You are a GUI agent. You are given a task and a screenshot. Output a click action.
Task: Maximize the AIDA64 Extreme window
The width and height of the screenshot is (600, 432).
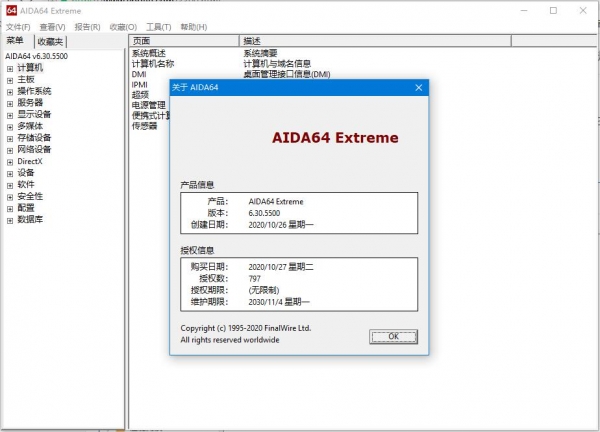pos(553,11)
